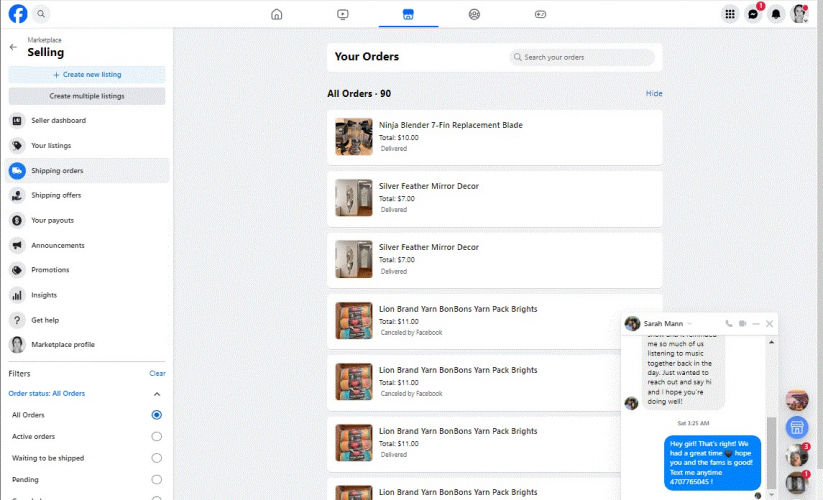Open the Facebook search icon

[x=41, y=14]
